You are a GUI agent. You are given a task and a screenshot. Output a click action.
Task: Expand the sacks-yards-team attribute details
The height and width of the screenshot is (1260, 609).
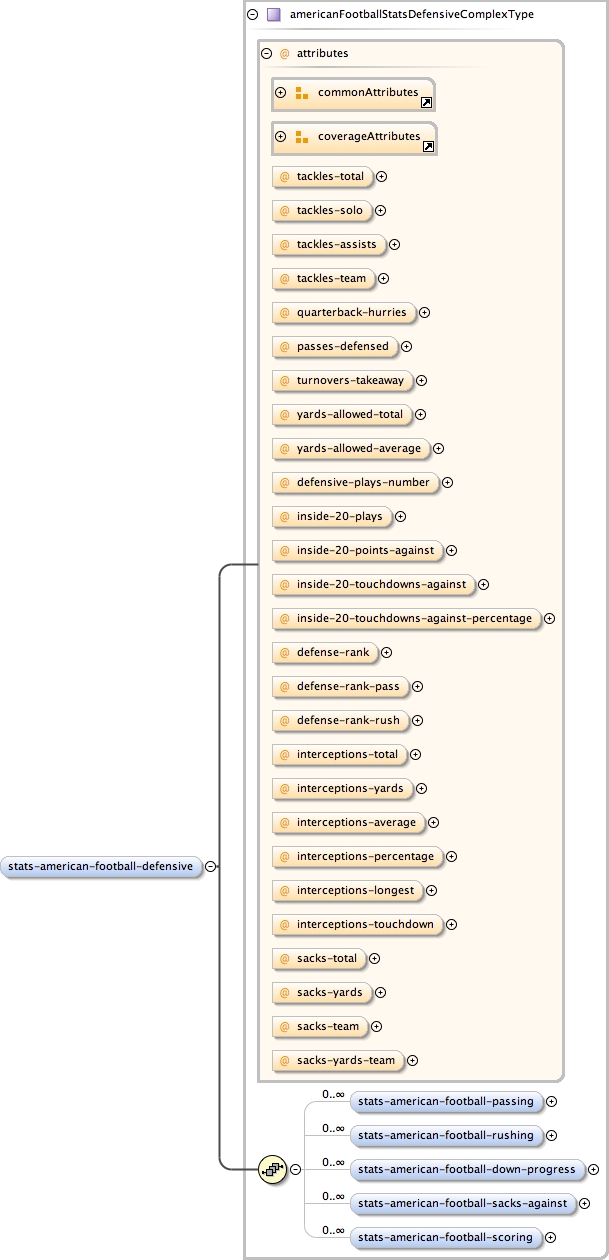[412, 1060]
